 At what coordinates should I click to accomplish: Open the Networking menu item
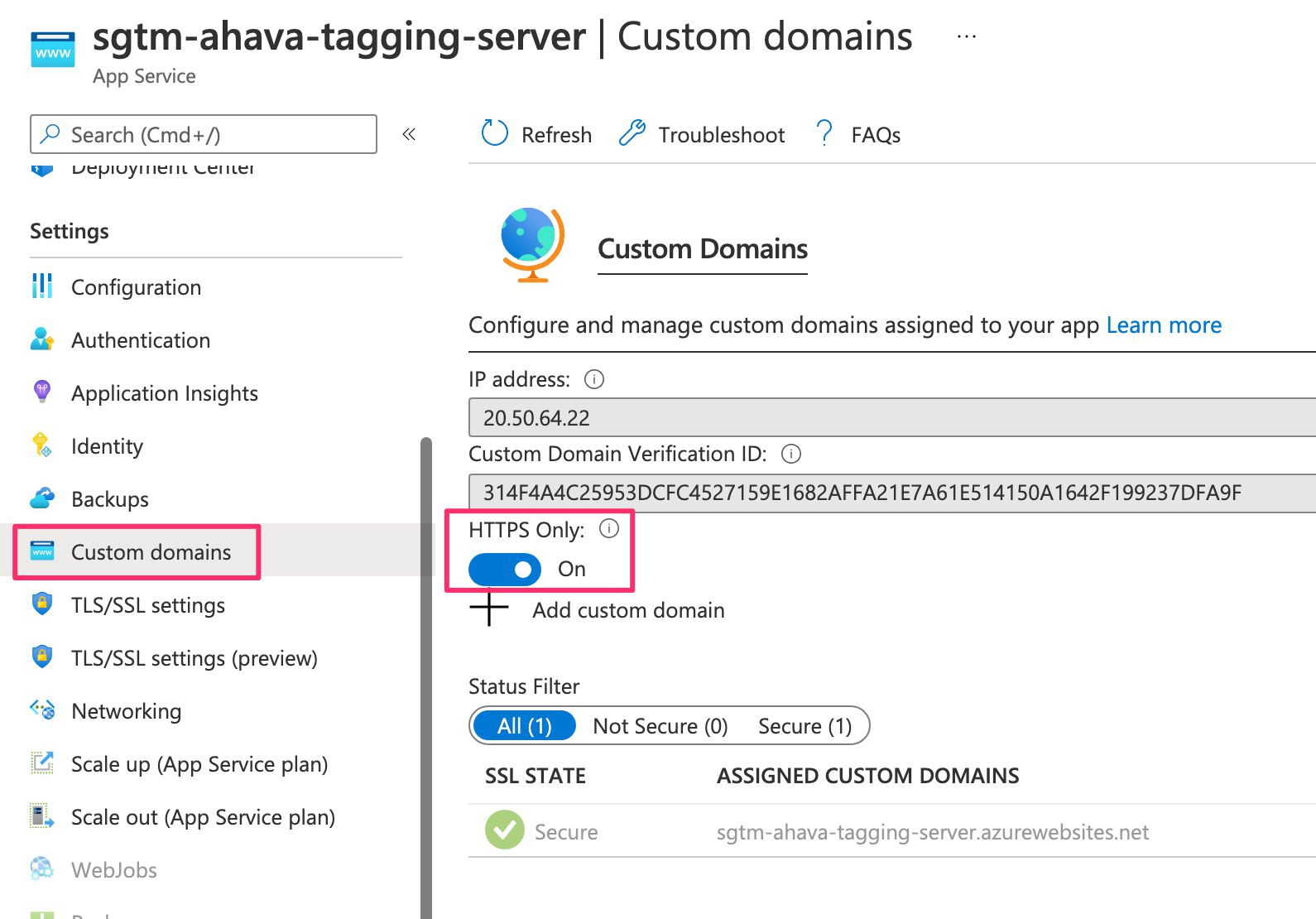(x=127, y=711)
